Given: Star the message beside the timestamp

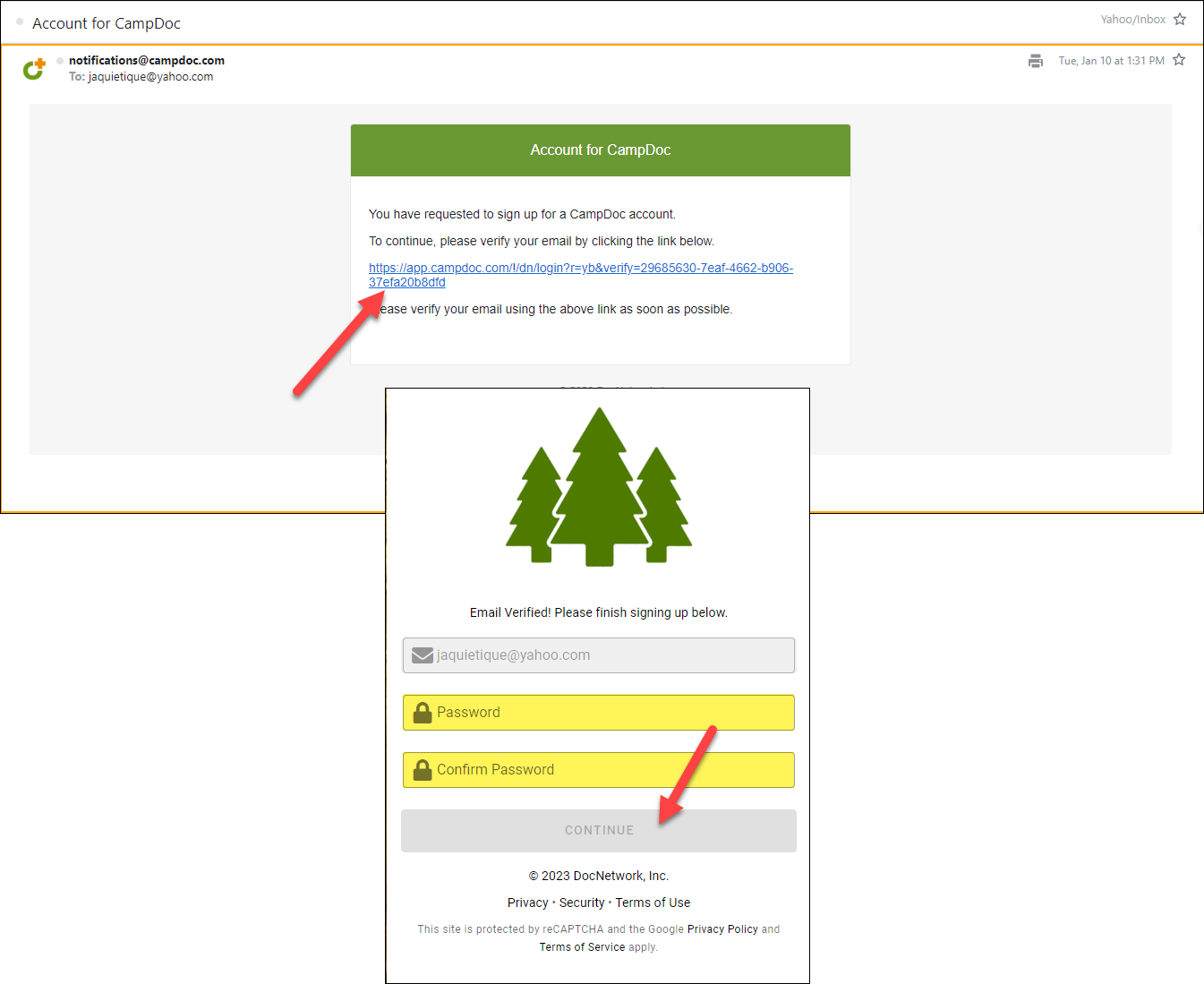Looking at the screenshot, I should click(x=1179, y=60).
